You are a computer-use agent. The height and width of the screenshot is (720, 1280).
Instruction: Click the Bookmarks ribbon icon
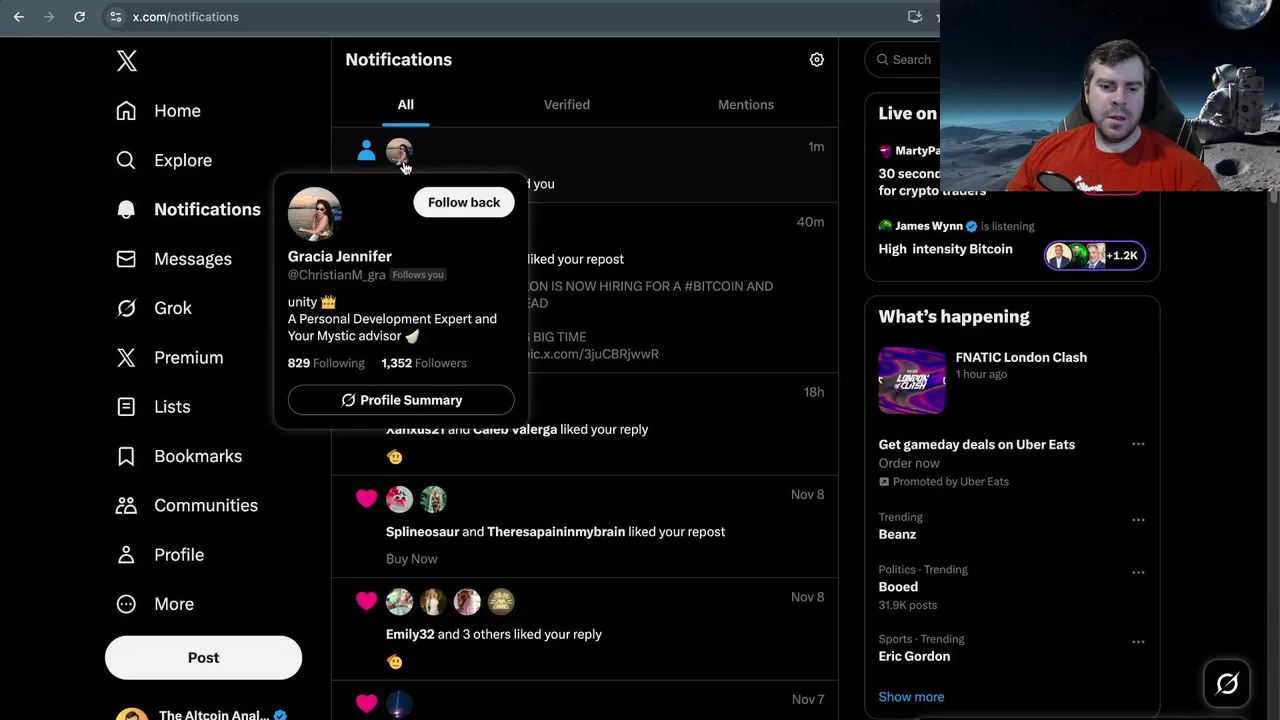[126, 456]
